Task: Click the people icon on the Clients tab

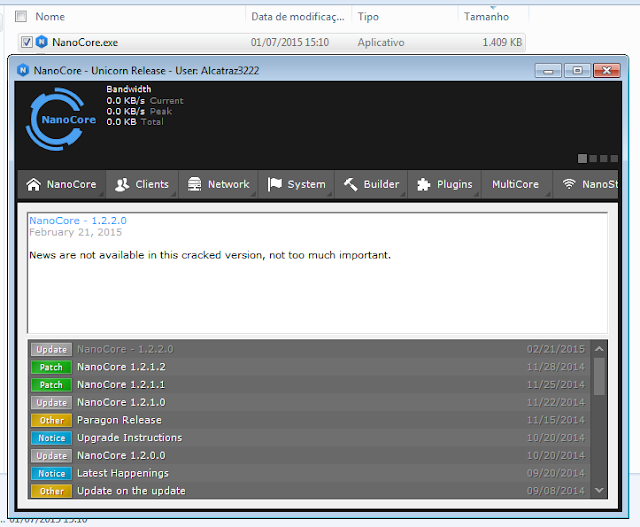Action: [x=122, y=185]
